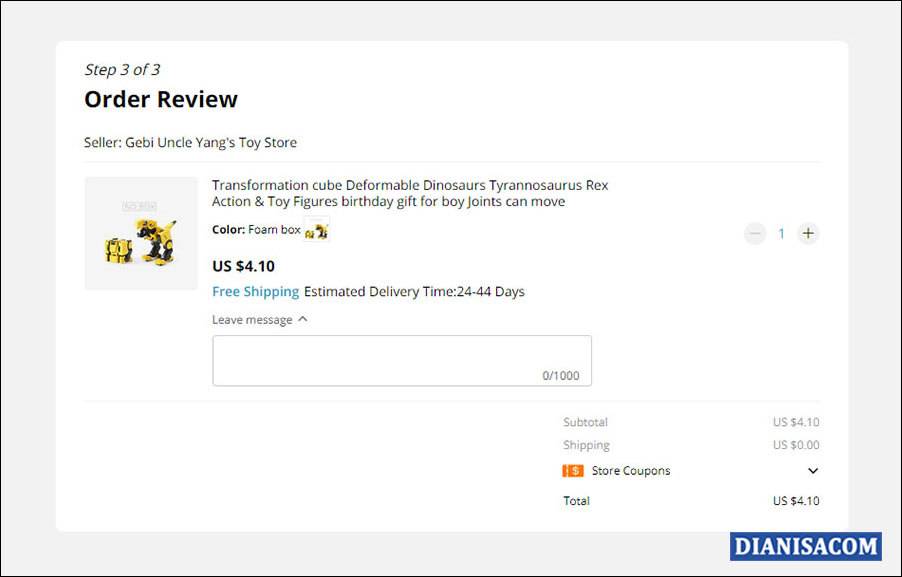Screen dimensions: 902x577
Task: Click the caret beside Leave message
Action: coord(303,319)
